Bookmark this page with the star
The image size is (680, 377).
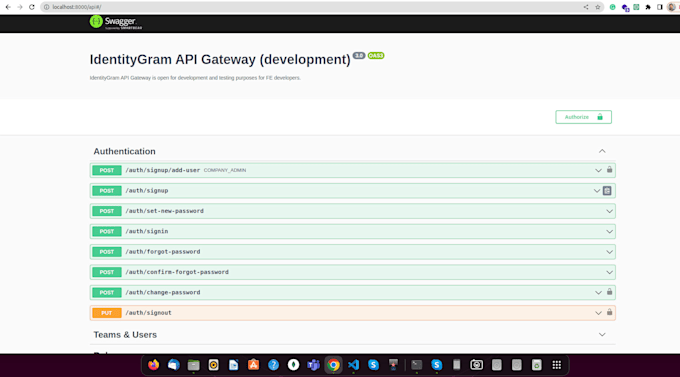[598, 7]
